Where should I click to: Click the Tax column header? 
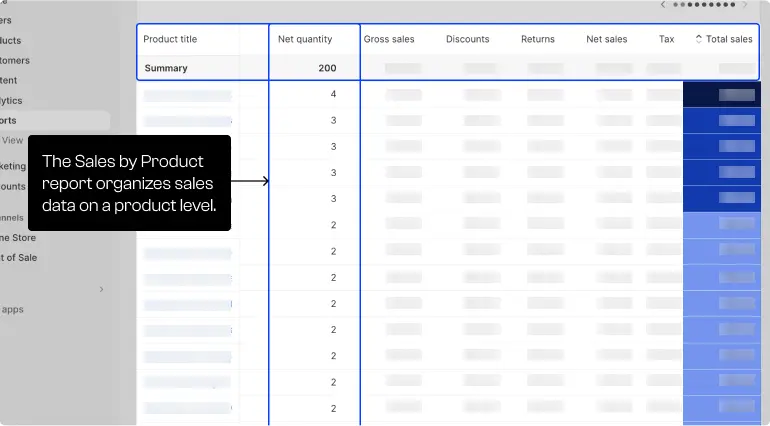click(666, 39)
